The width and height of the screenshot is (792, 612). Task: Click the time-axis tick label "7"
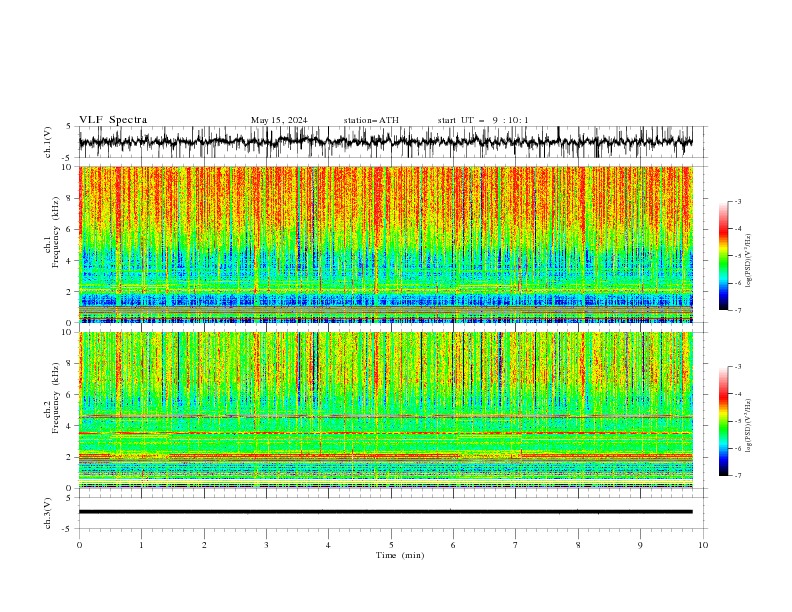[x=516, y=545]
